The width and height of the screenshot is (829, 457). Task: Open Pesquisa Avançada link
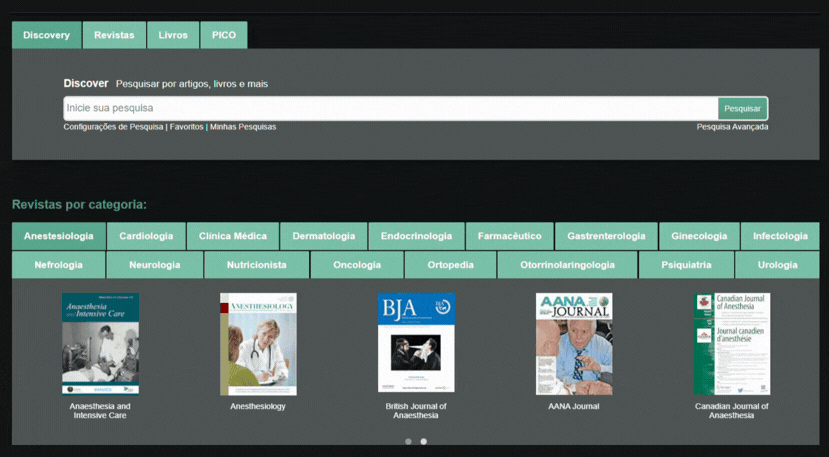pyautogui.click(x=732, y=127)
